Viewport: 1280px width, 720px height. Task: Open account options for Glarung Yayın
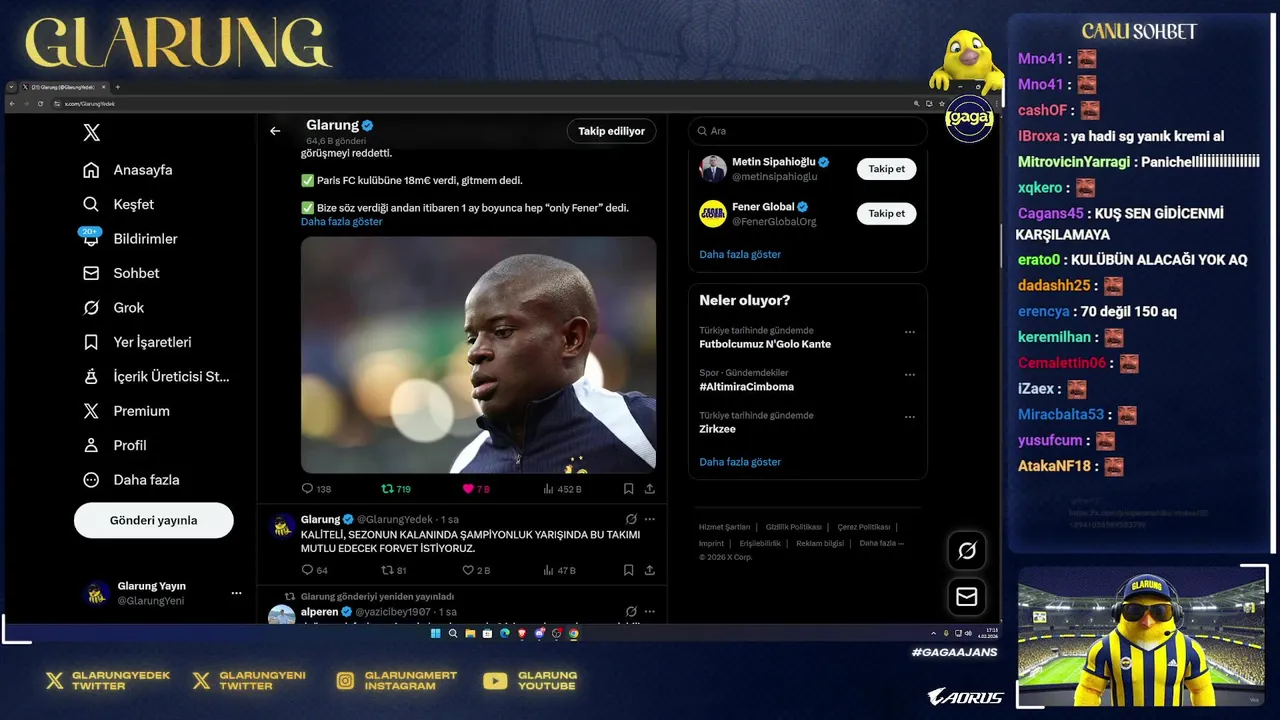point(236,593)
